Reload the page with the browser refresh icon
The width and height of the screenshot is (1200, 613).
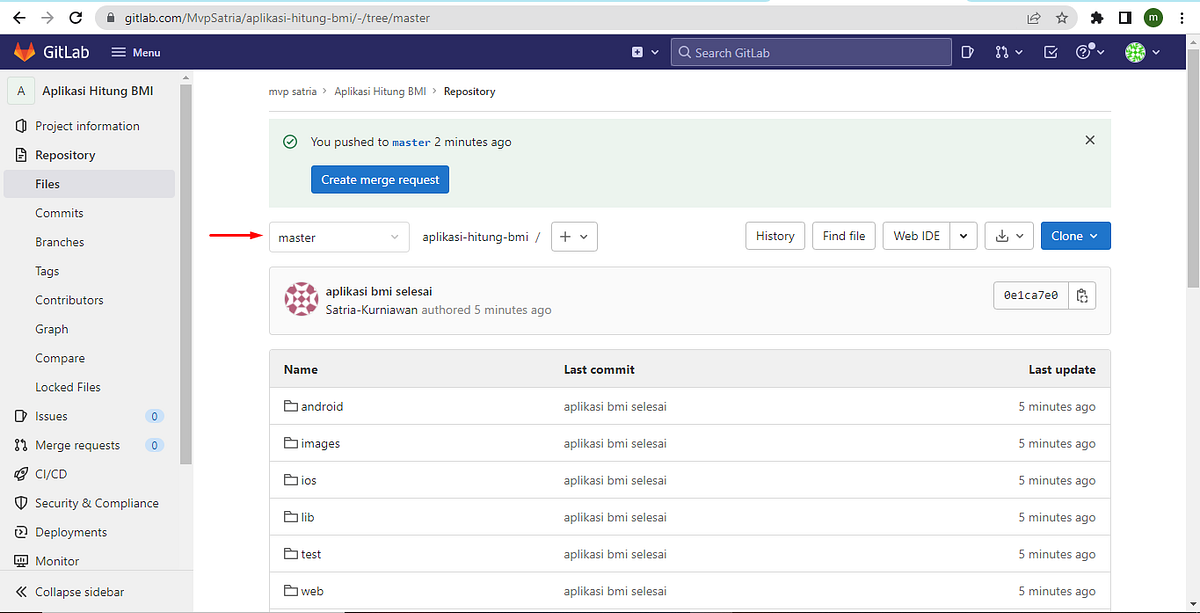(x=74, y=17)
